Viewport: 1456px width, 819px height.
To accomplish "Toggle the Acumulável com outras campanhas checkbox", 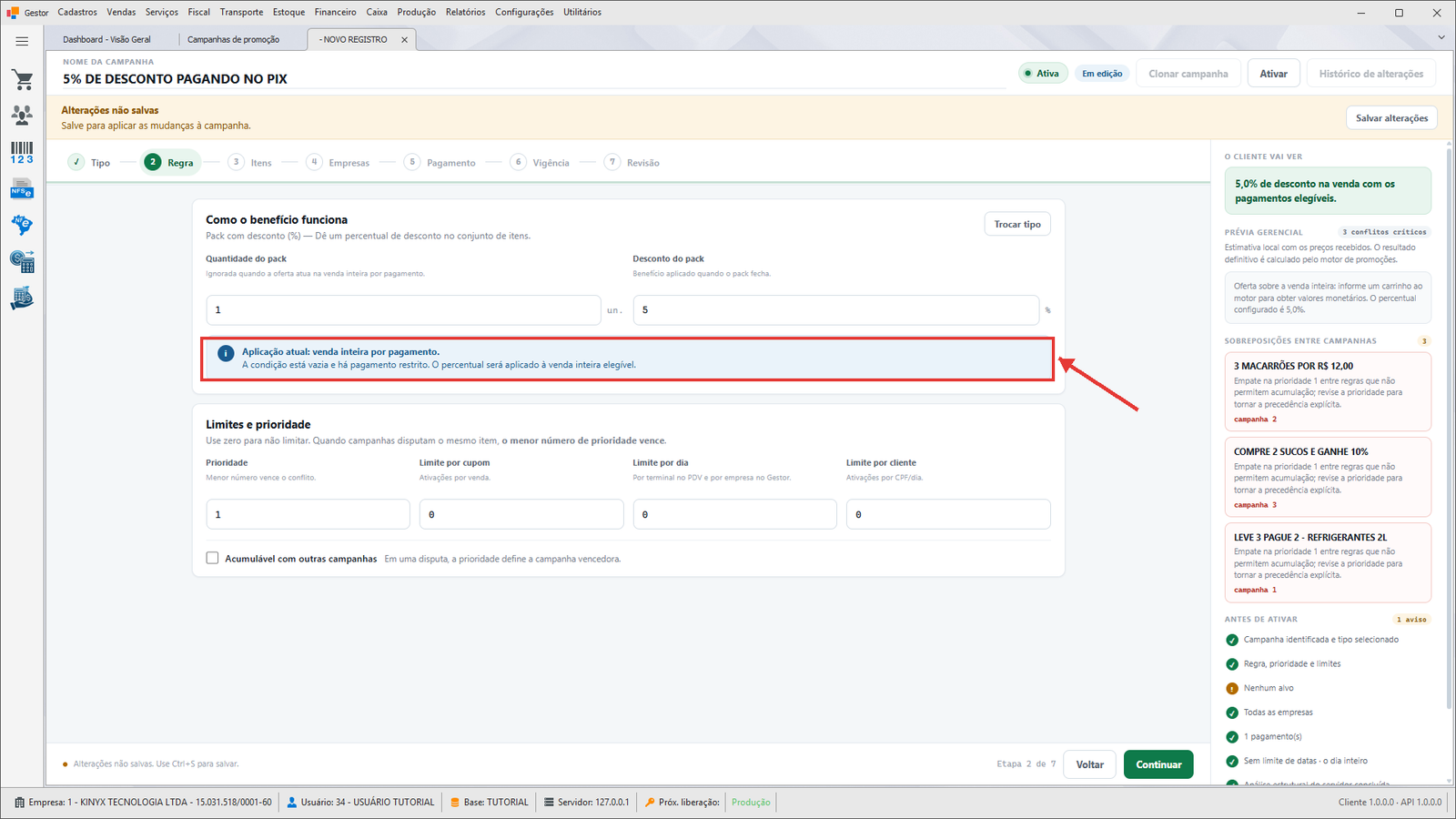I will [x=212, y=559].
